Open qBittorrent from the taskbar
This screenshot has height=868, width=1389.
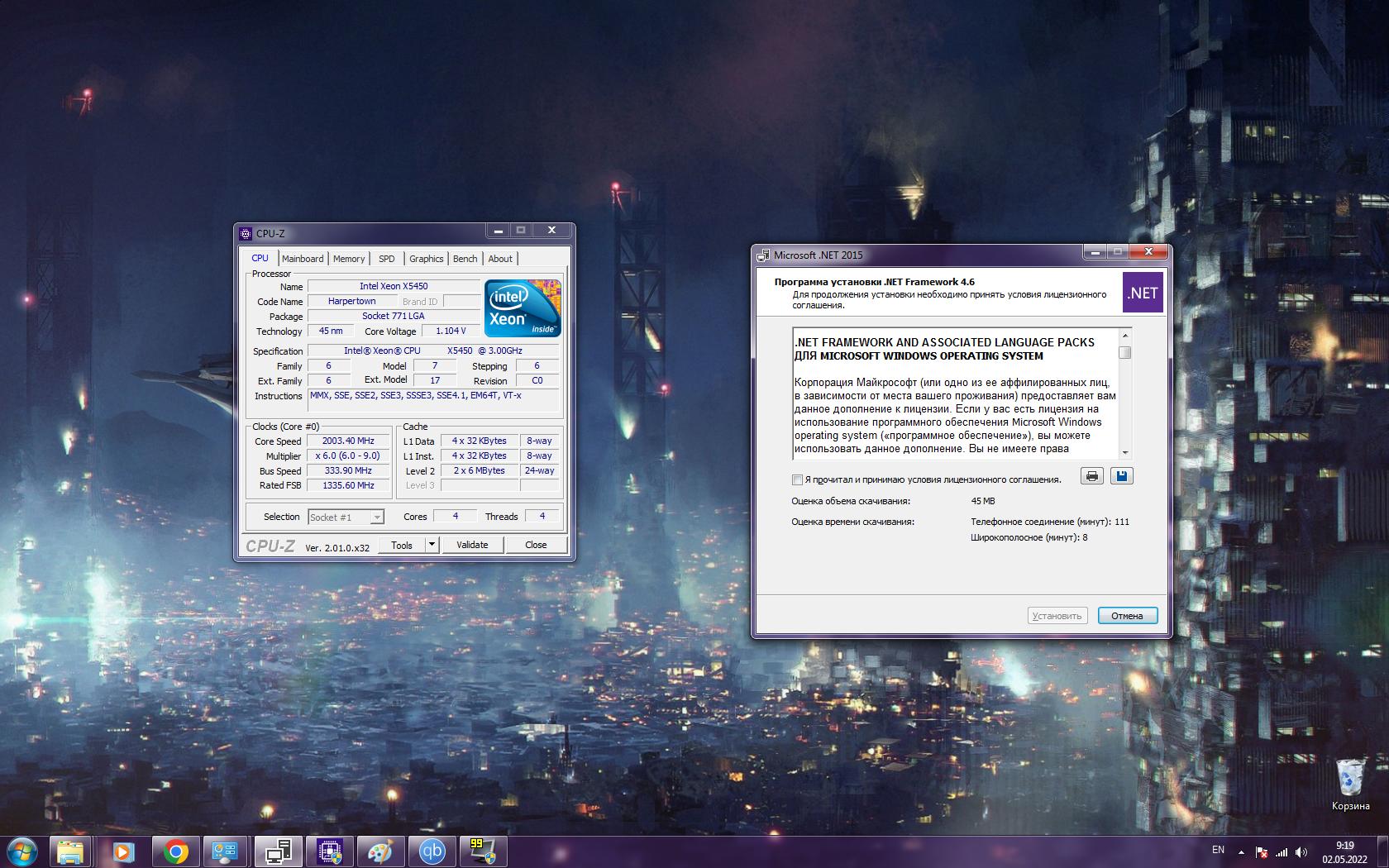[x=432, y=851]
